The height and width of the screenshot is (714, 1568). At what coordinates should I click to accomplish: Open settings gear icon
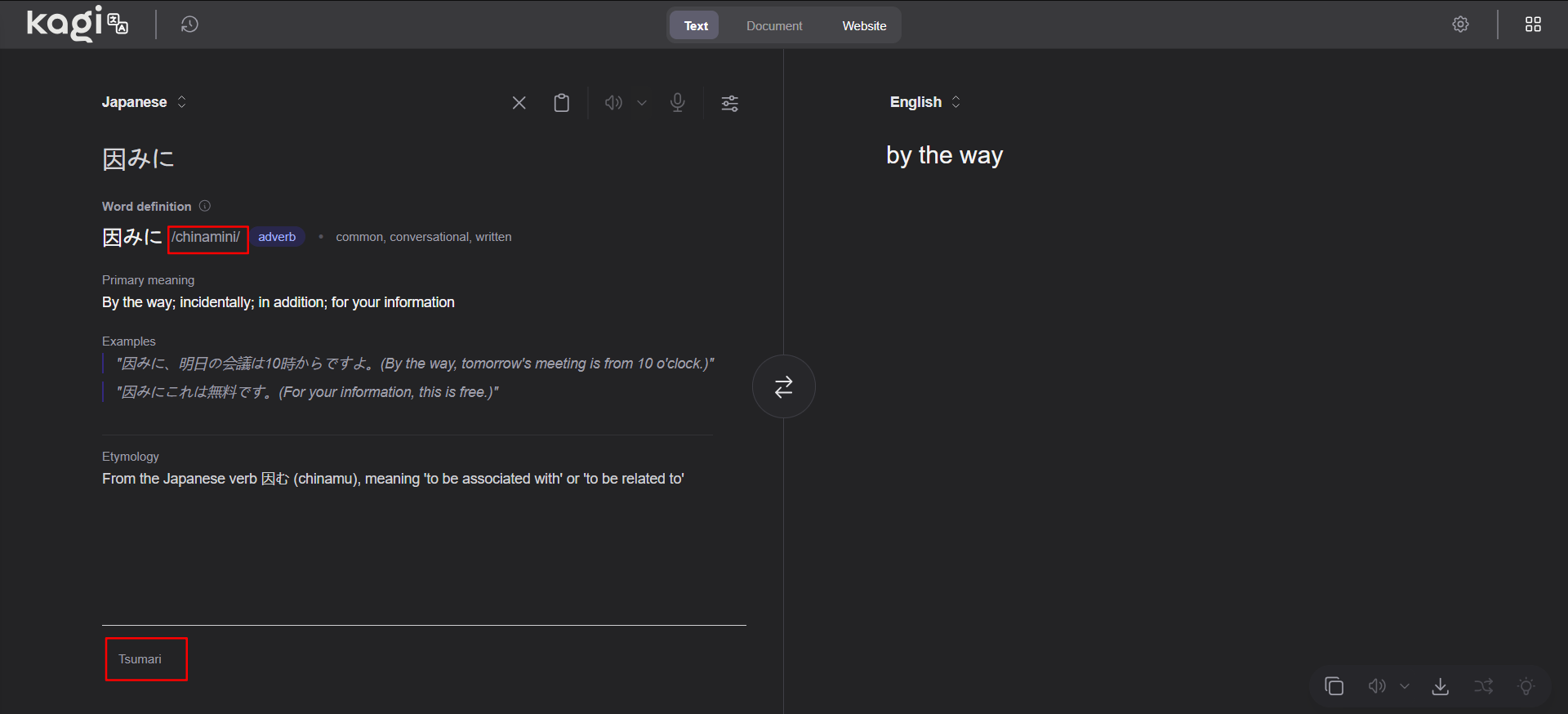click(x=1460, y=25)
